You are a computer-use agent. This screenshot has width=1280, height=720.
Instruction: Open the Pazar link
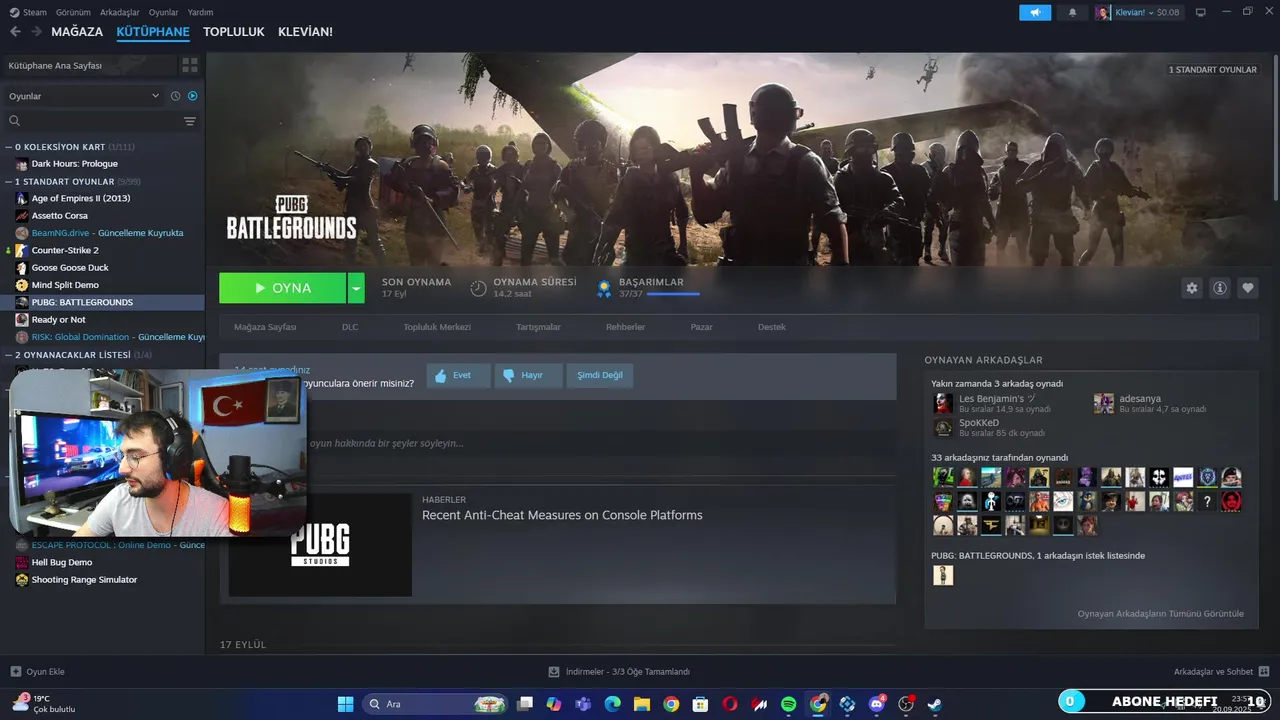point(701,327)
